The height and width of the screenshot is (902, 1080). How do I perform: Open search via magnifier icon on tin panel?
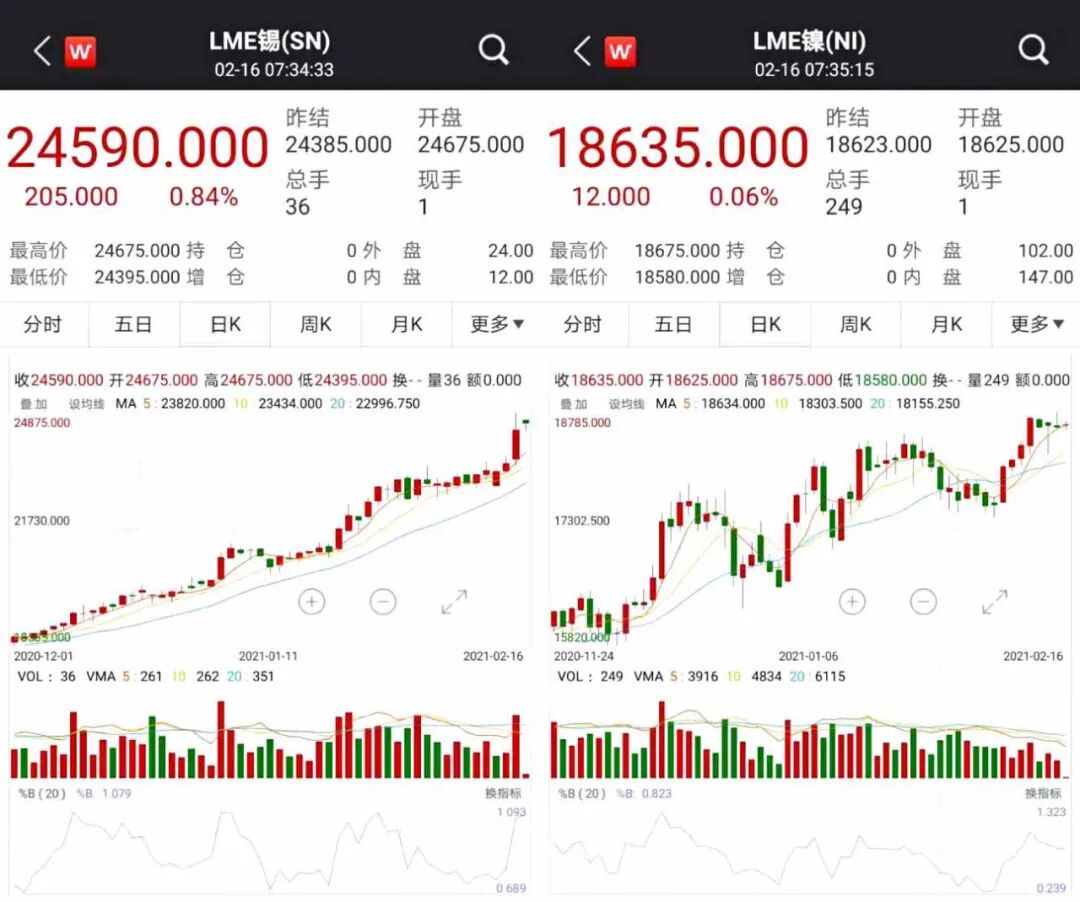click(494, 47)
